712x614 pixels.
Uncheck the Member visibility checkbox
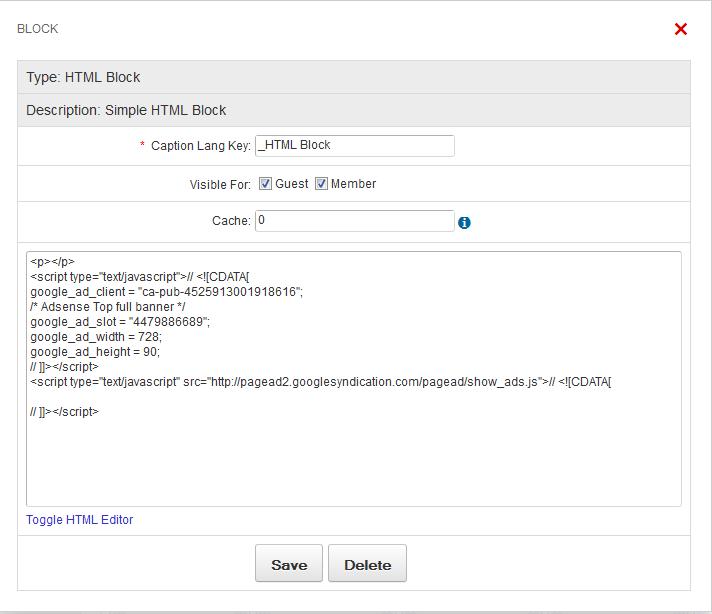[321, 184]
